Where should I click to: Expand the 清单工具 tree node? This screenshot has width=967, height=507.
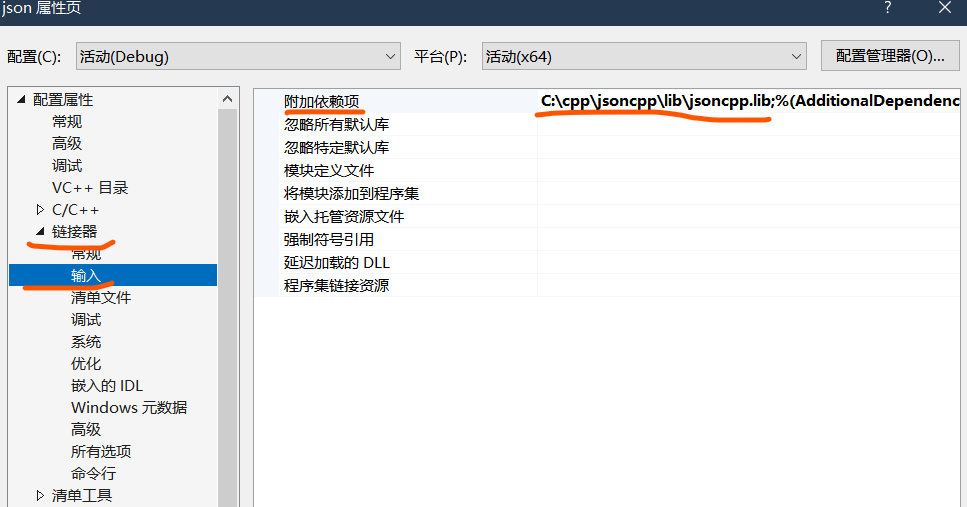pos(40,495)
